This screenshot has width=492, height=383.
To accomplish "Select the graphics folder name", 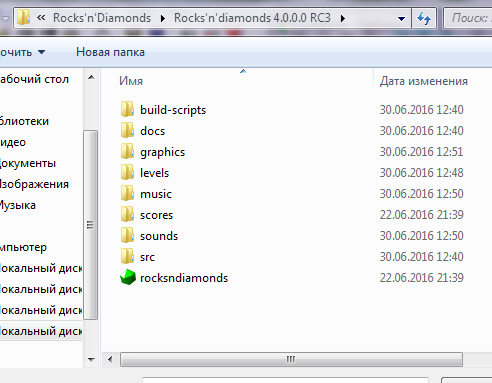I will coord(162,152).
